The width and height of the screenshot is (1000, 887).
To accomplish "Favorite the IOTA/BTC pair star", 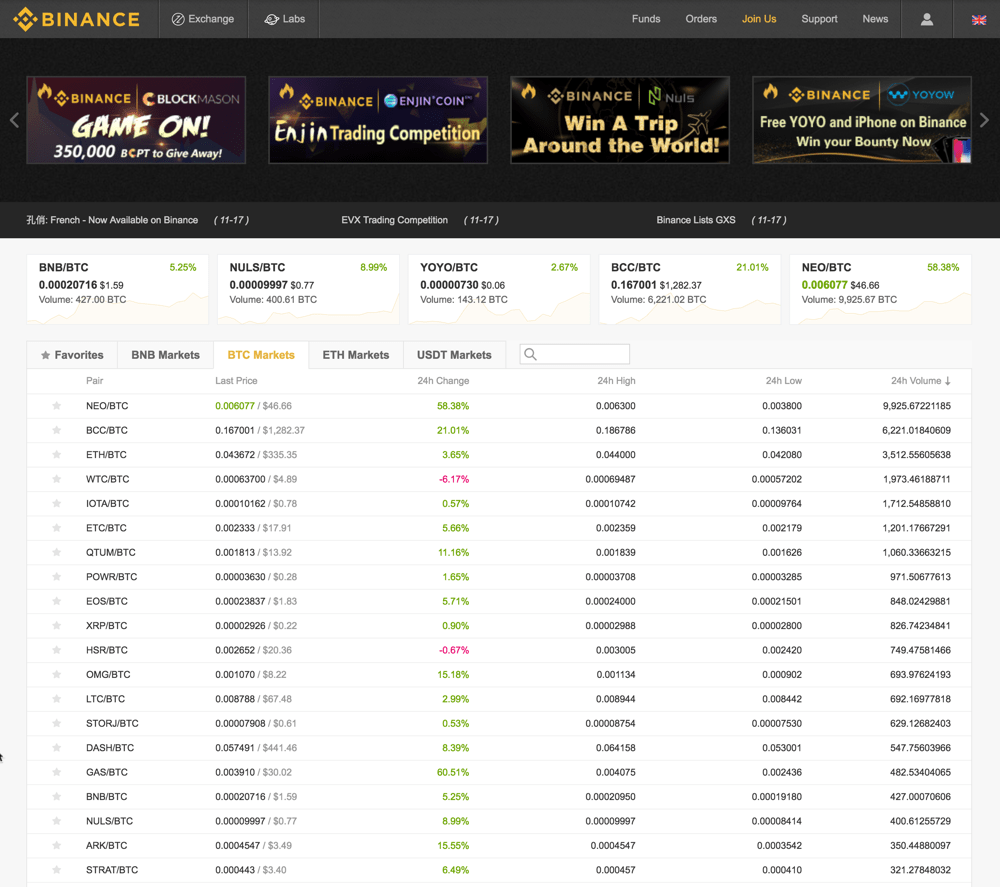I will [57, 504].
